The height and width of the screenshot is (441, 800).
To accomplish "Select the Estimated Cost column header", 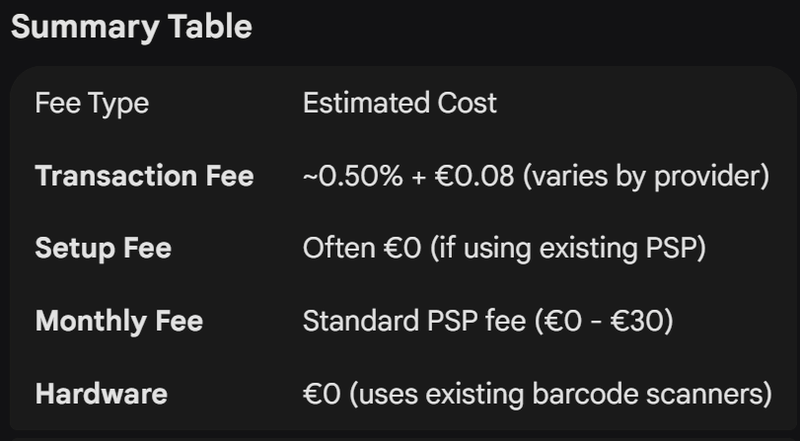I will click(399, 103).
